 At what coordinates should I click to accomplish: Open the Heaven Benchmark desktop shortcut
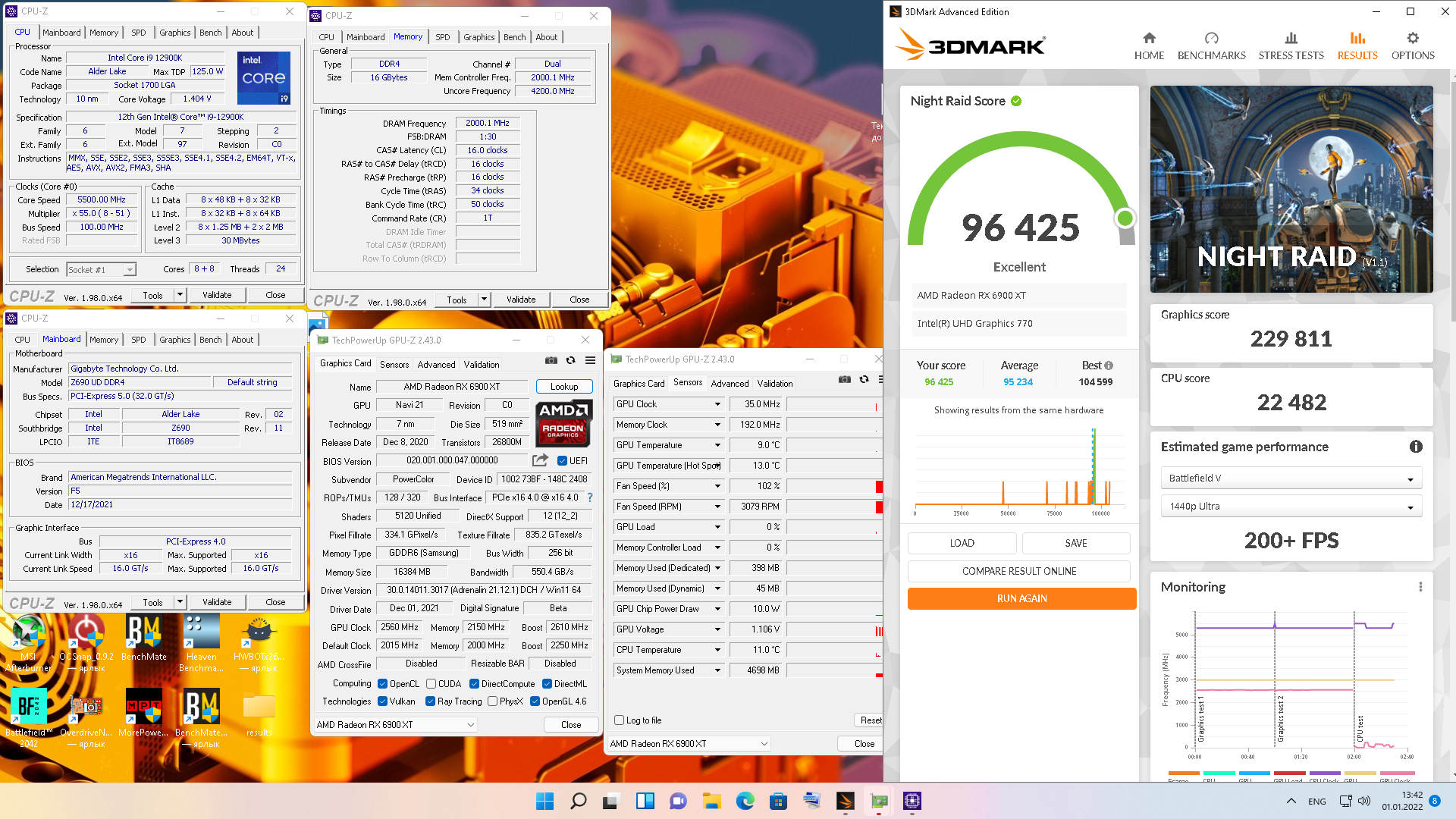[x=202, y=643]
